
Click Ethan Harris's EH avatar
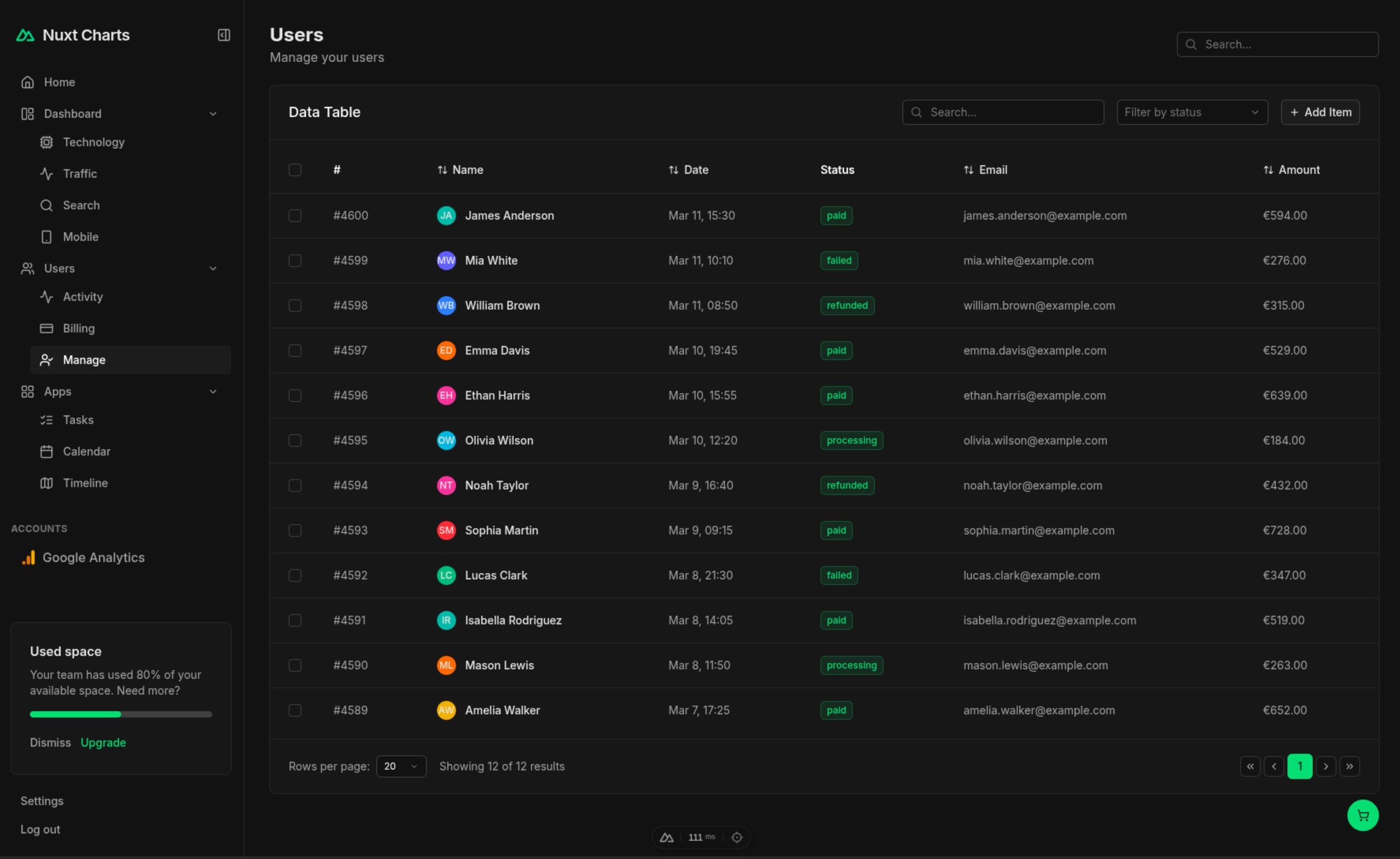click(446, 396)
